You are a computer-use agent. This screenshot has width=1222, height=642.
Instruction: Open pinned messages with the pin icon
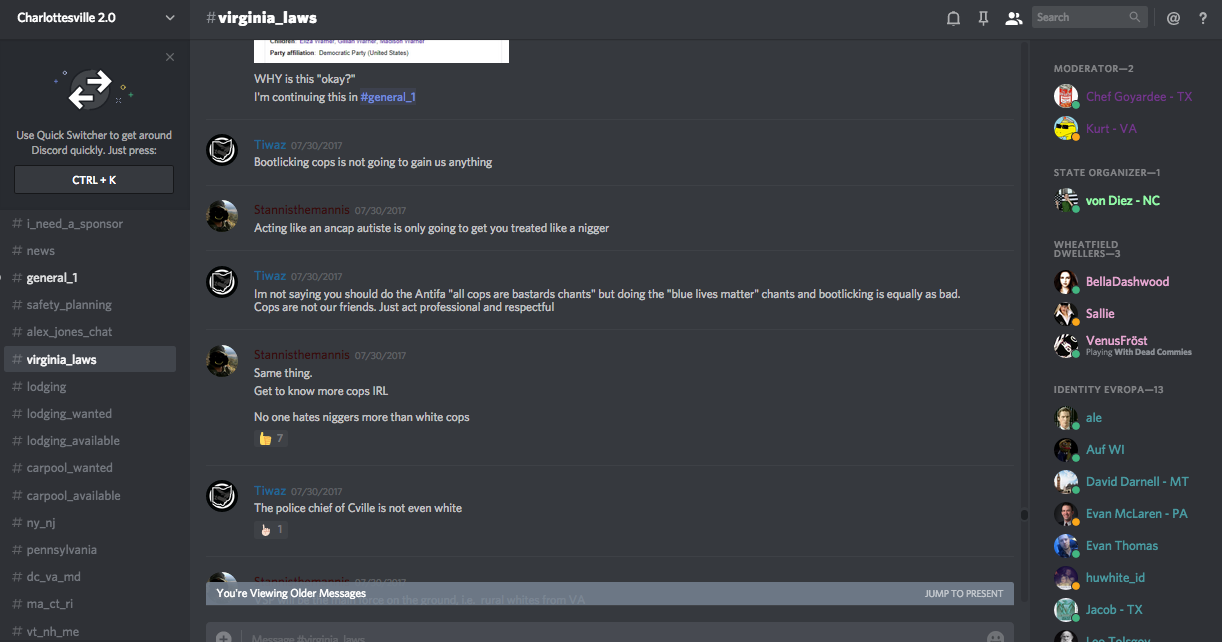983,18
